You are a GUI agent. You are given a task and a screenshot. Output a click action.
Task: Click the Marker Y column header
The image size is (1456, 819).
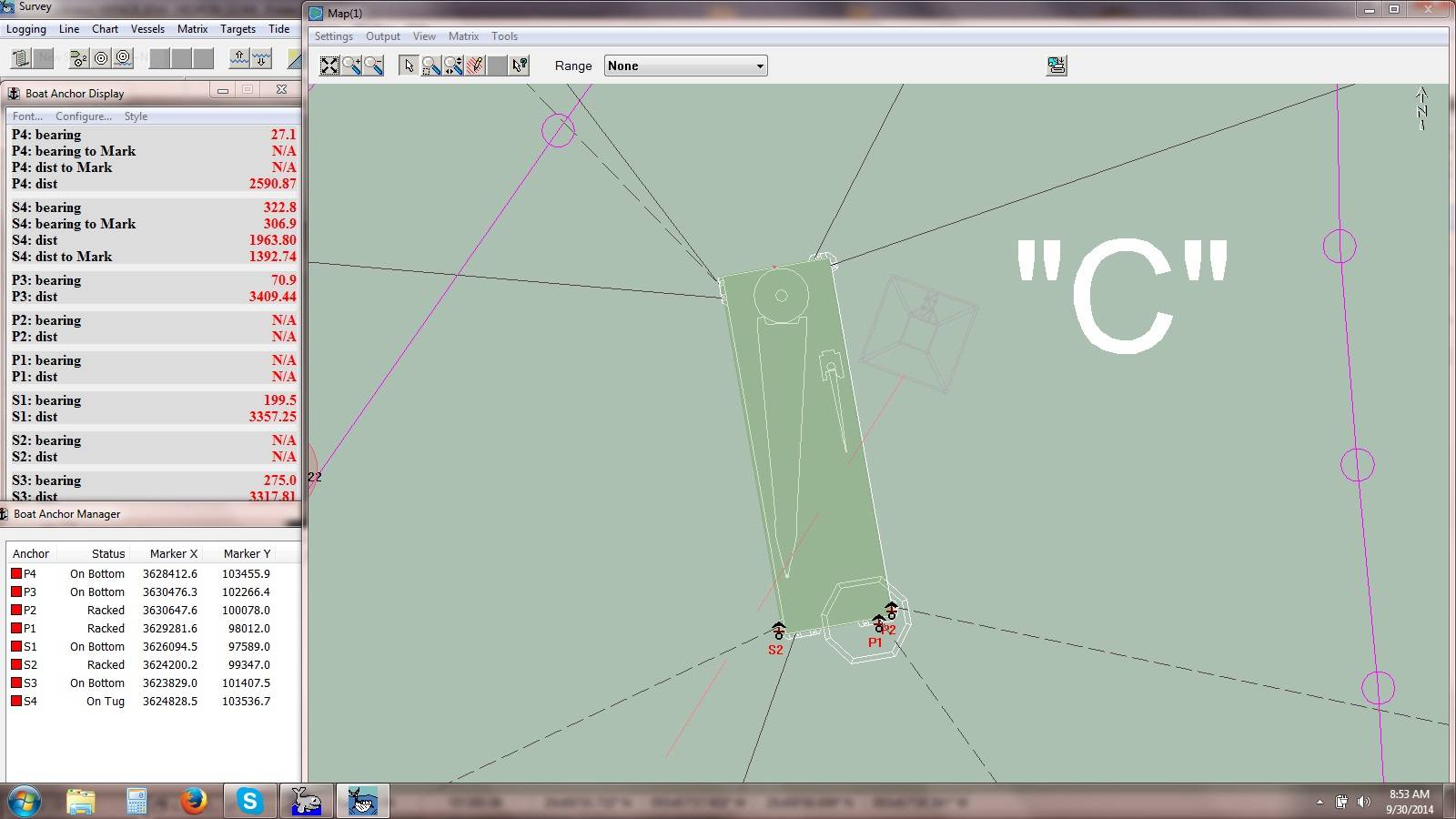point(247,553)
